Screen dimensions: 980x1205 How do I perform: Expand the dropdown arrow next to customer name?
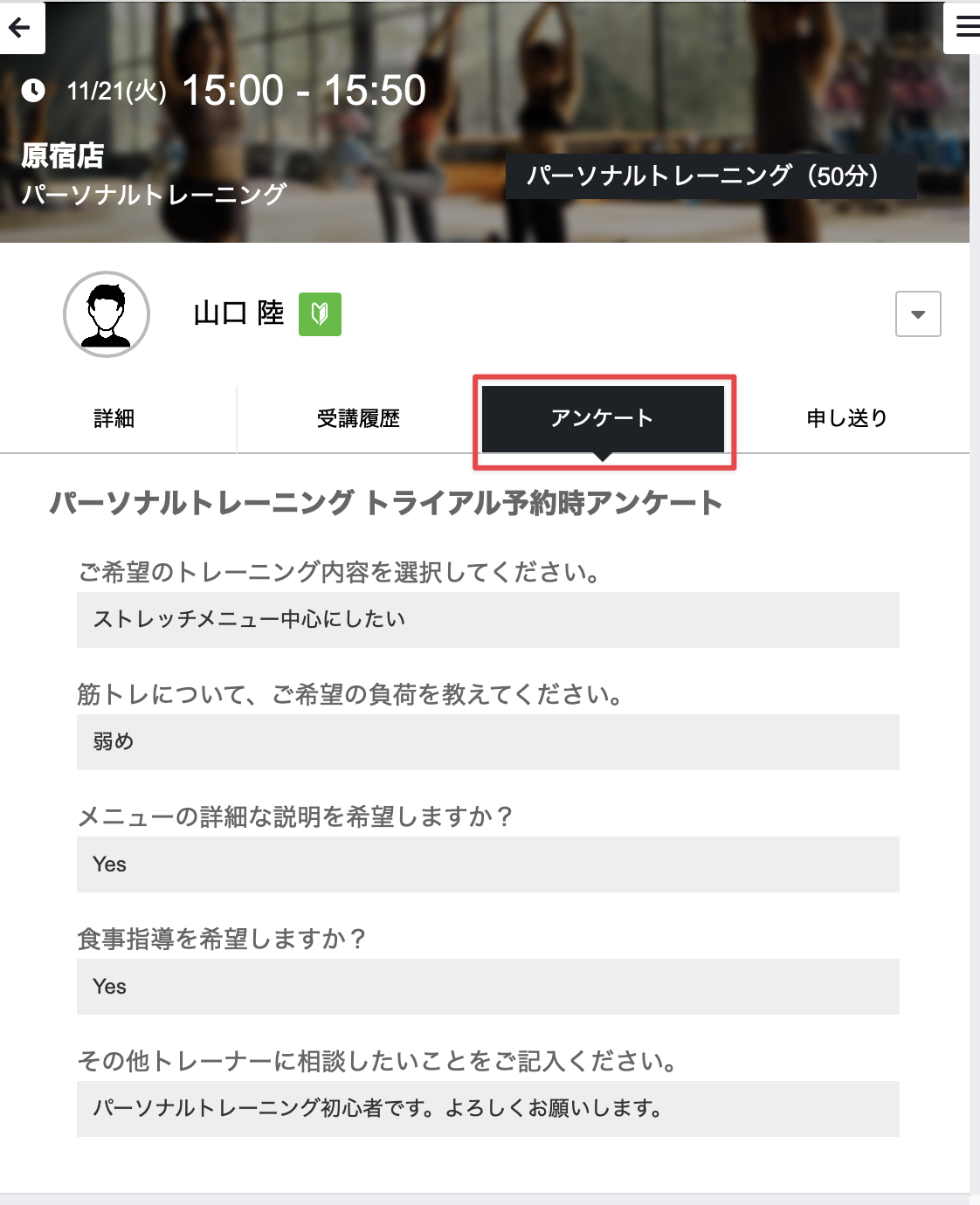pos(917,314)
